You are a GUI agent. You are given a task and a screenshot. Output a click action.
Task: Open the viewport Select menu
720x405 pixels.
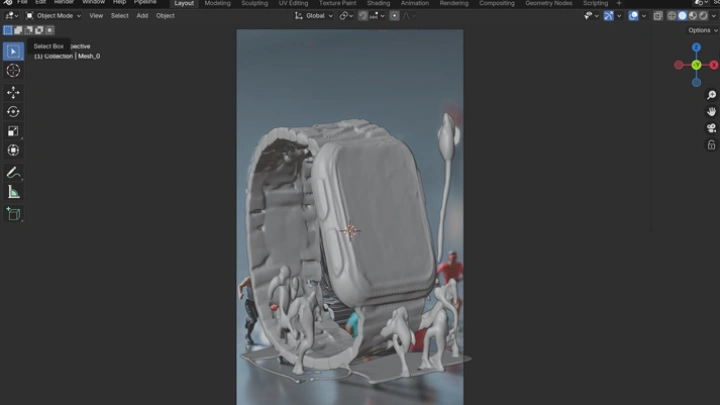pyautogui.click(x=120, y=16)
